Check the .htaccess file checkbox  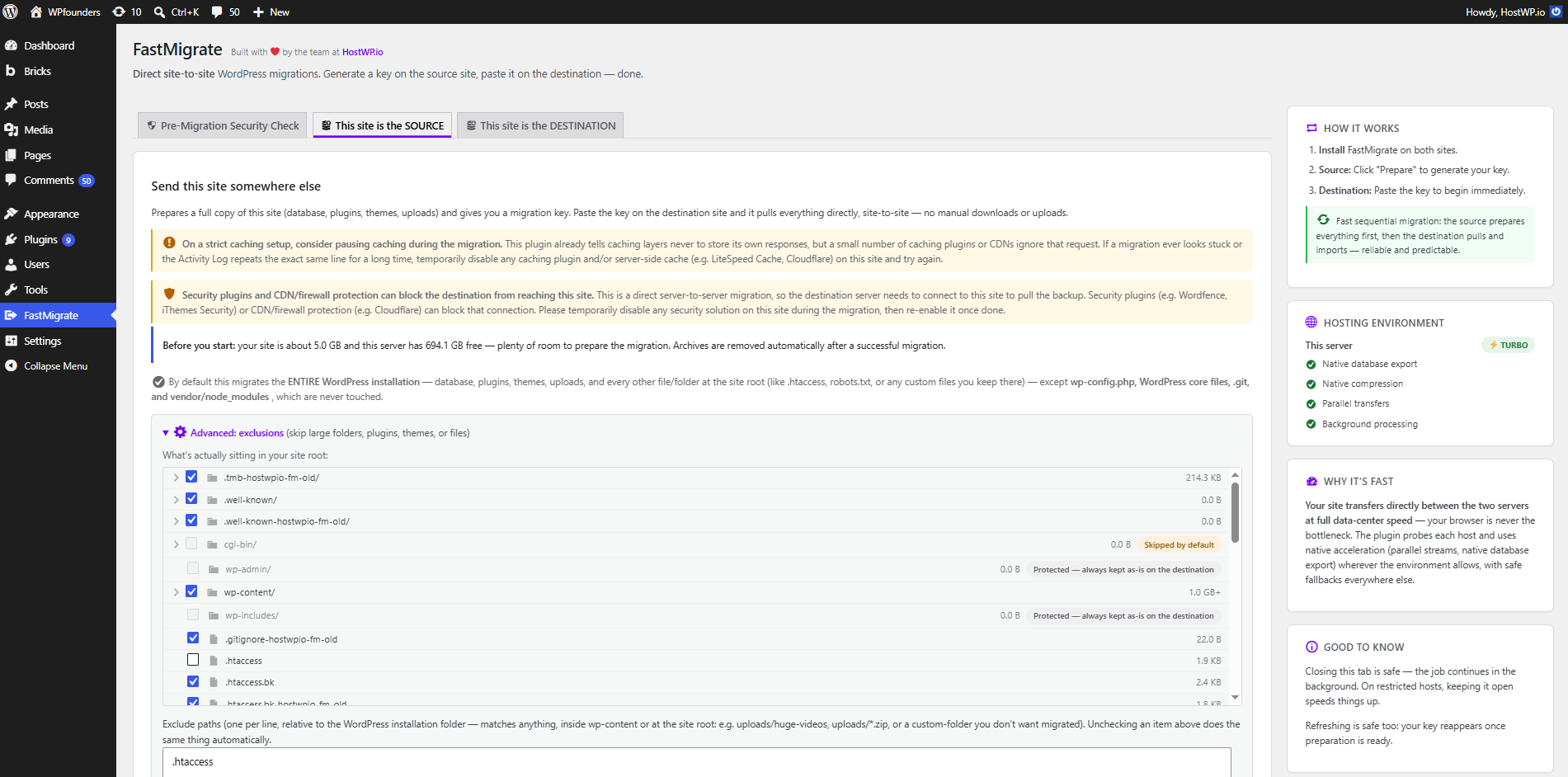point(193,660)
